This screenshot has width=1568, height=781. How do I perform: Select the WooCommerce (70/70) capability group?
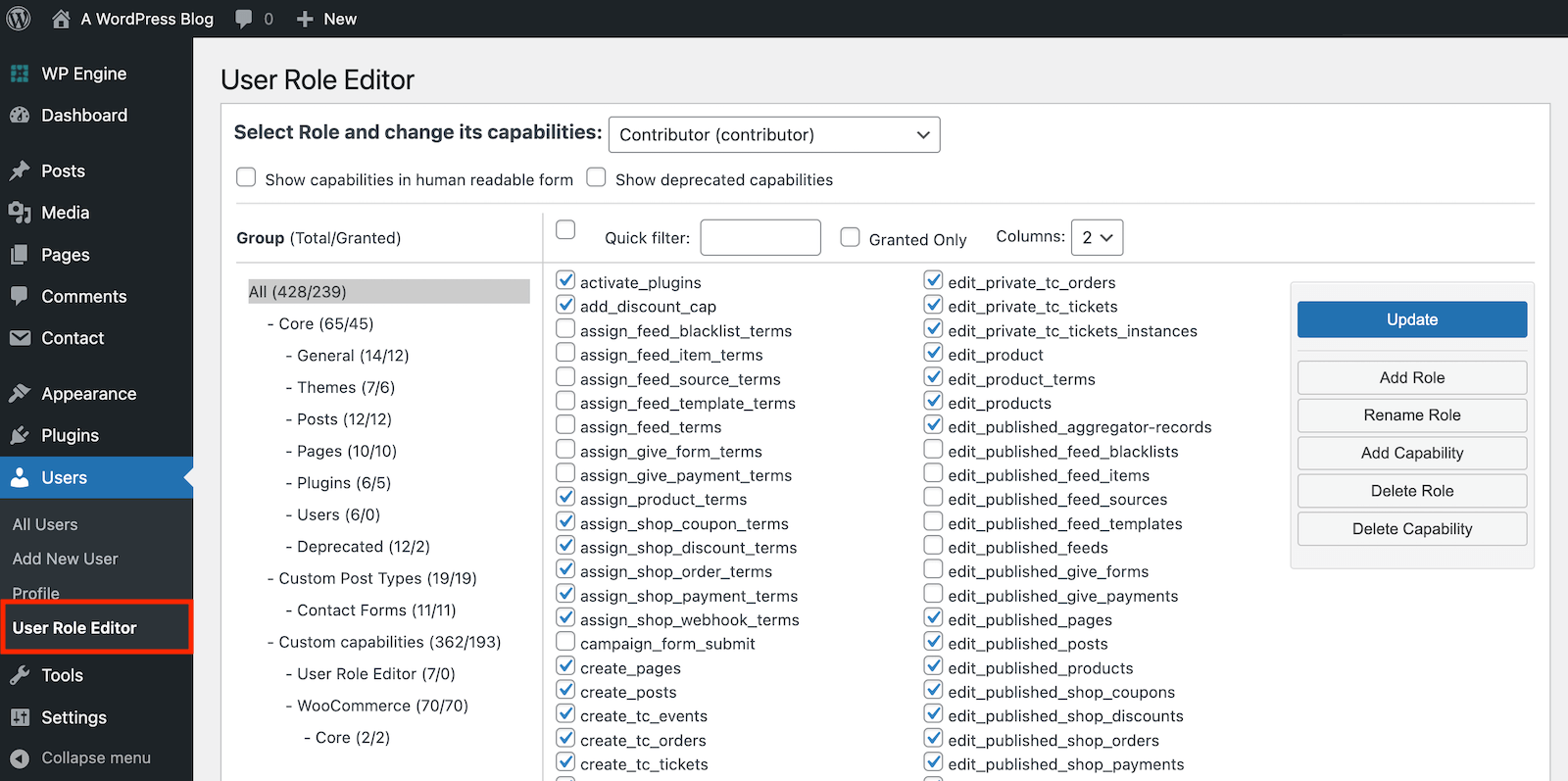pyautogui.click(x=382, y=706)
